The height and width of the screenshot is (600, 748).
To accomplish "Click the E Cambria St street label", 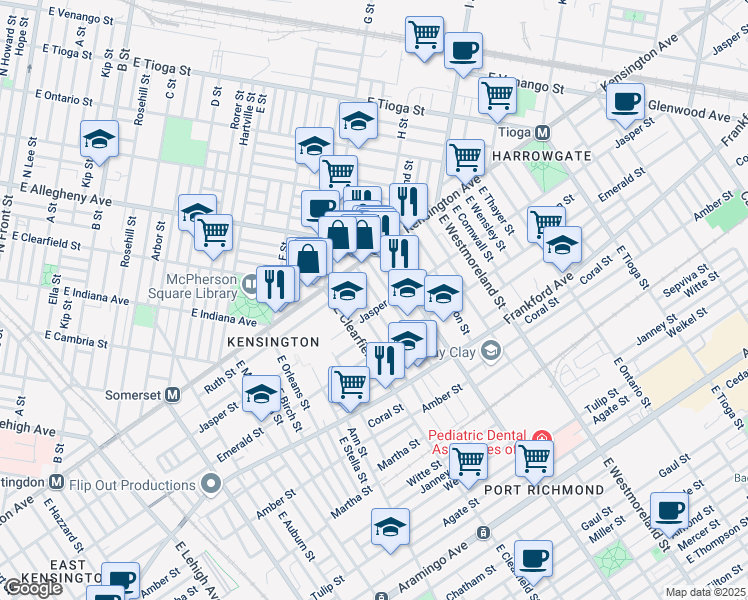I will tap(76, 339).
